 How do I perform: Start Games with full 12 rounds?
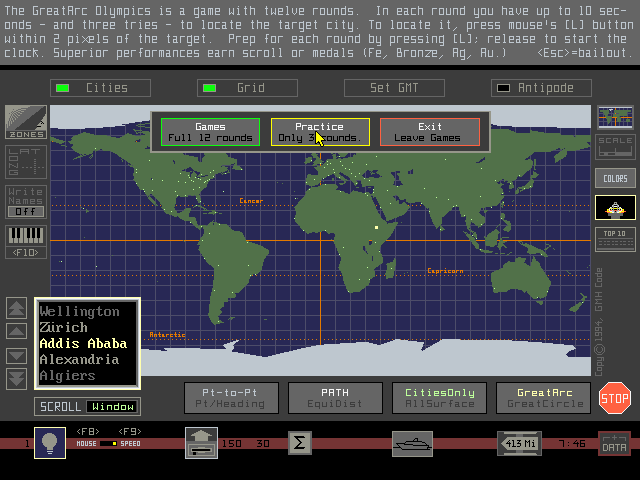(x=210, y=132)
